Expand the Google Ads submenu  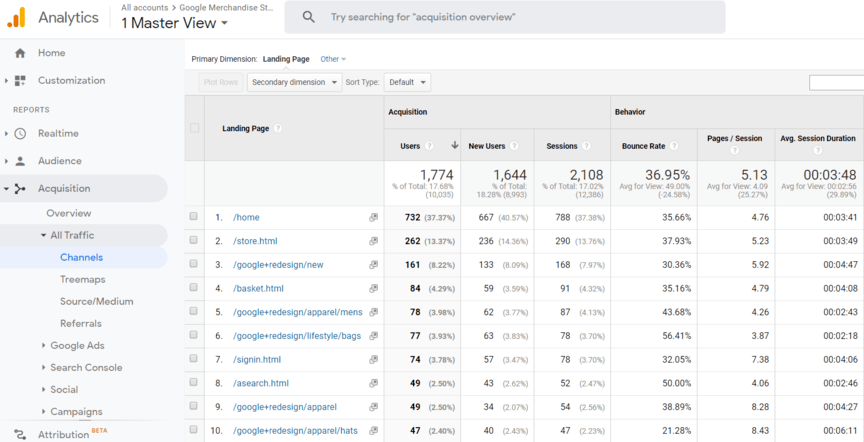(77, 346)
